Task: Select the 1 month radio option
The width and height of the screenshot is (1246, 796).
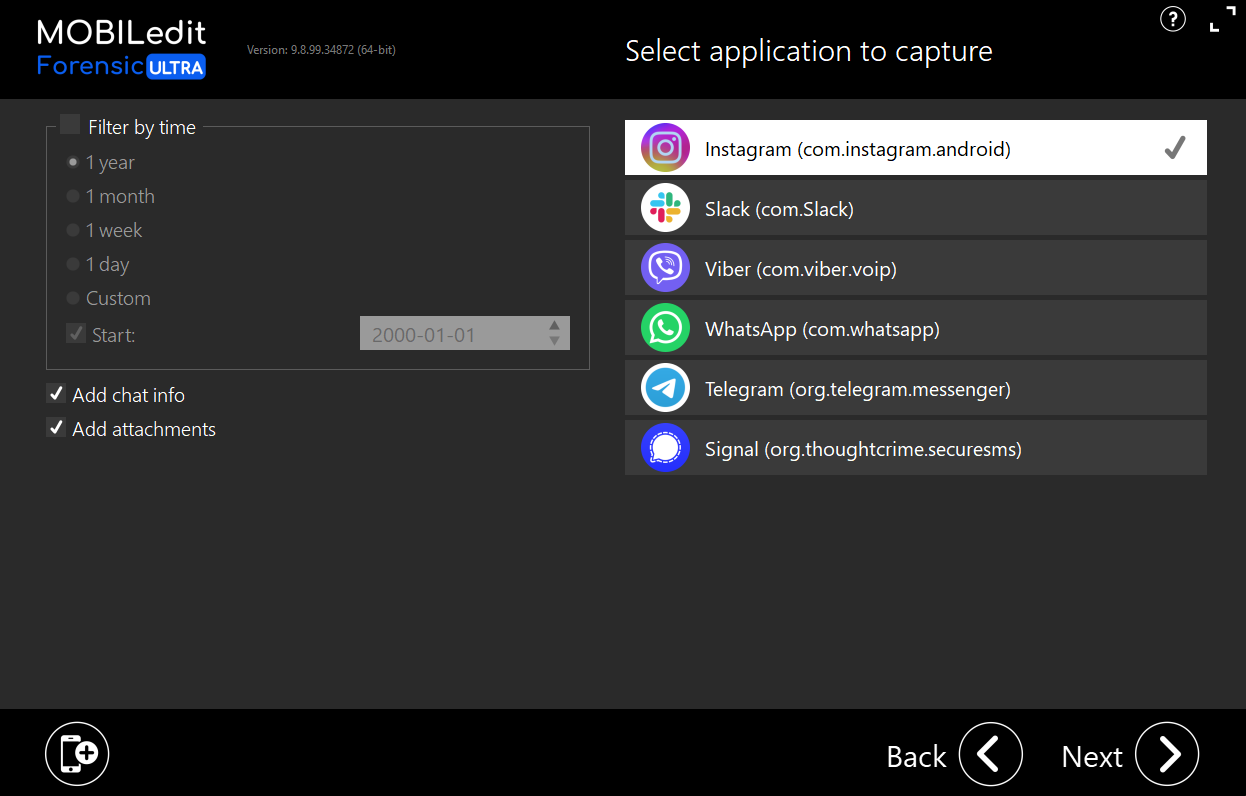Action: pos(73,196)
